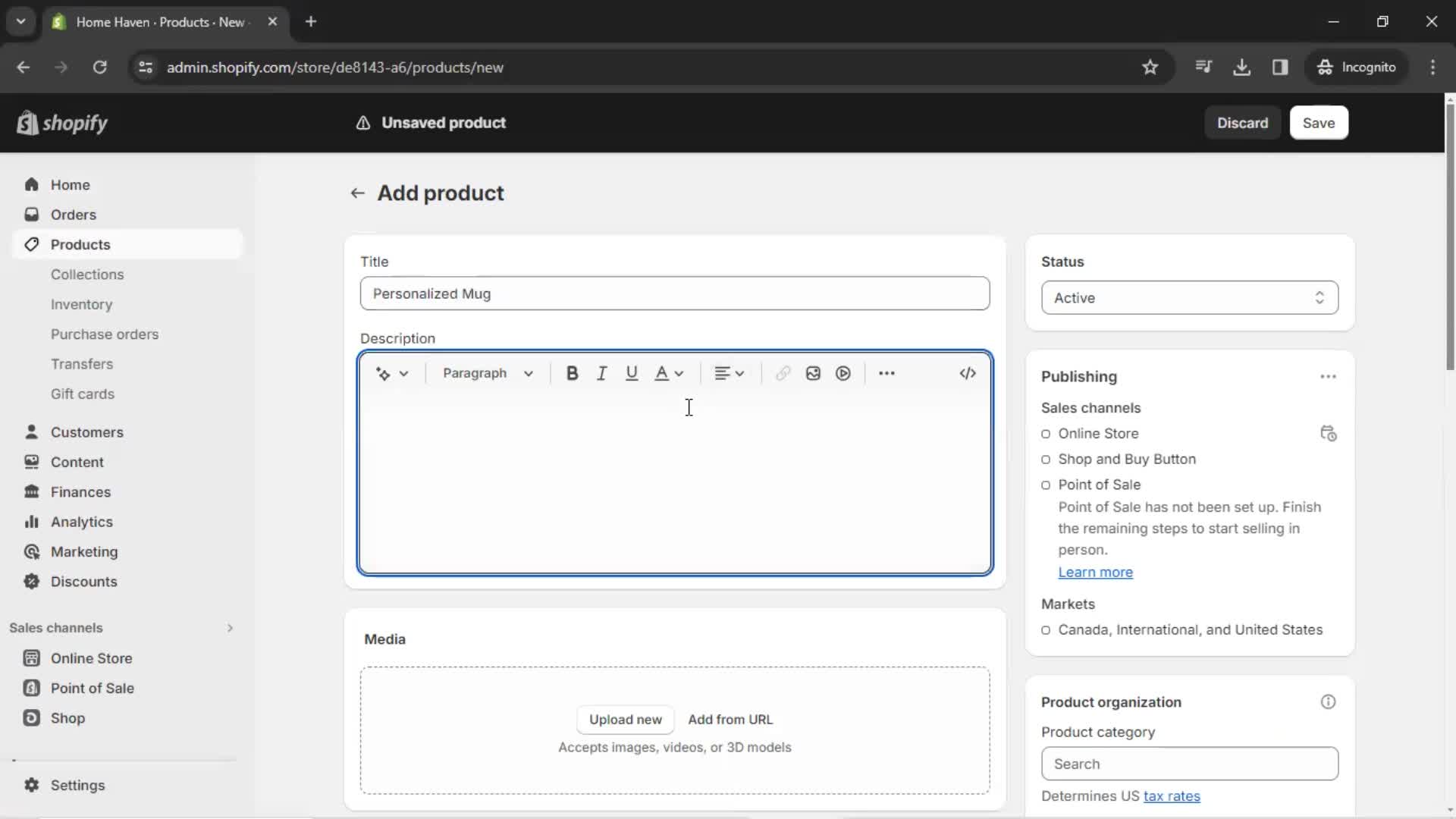Screen dimensions: 1456x819
Task: Click the Insert image icon
Action: (x=813, y=373)
